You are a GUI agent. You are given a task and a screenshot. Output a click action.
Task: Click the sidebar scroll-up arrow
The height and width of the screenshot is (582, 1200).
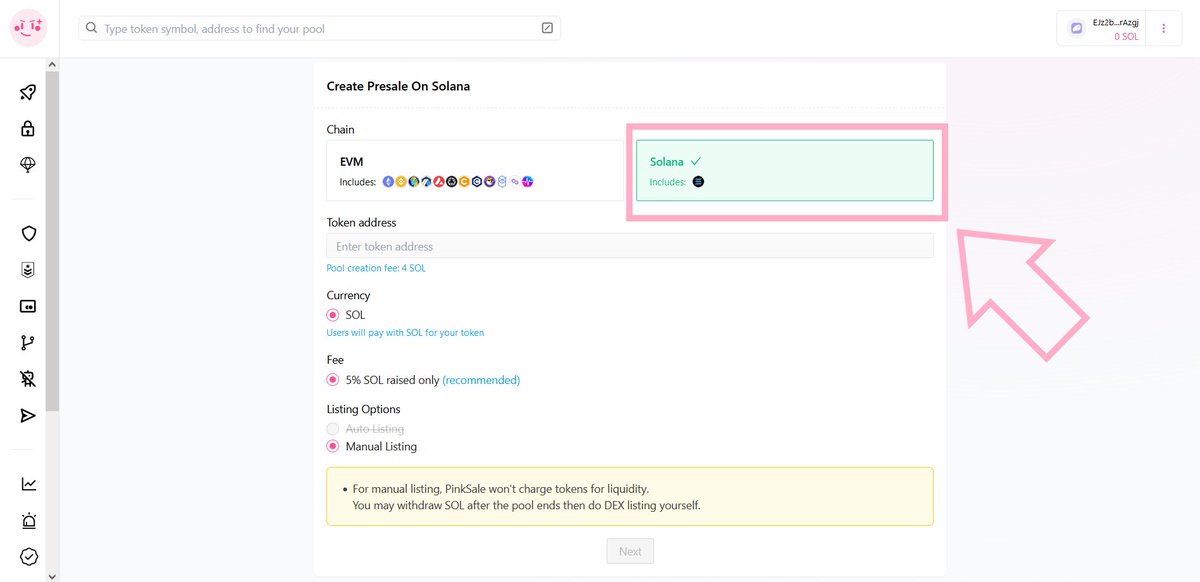(x=52, y=64)
